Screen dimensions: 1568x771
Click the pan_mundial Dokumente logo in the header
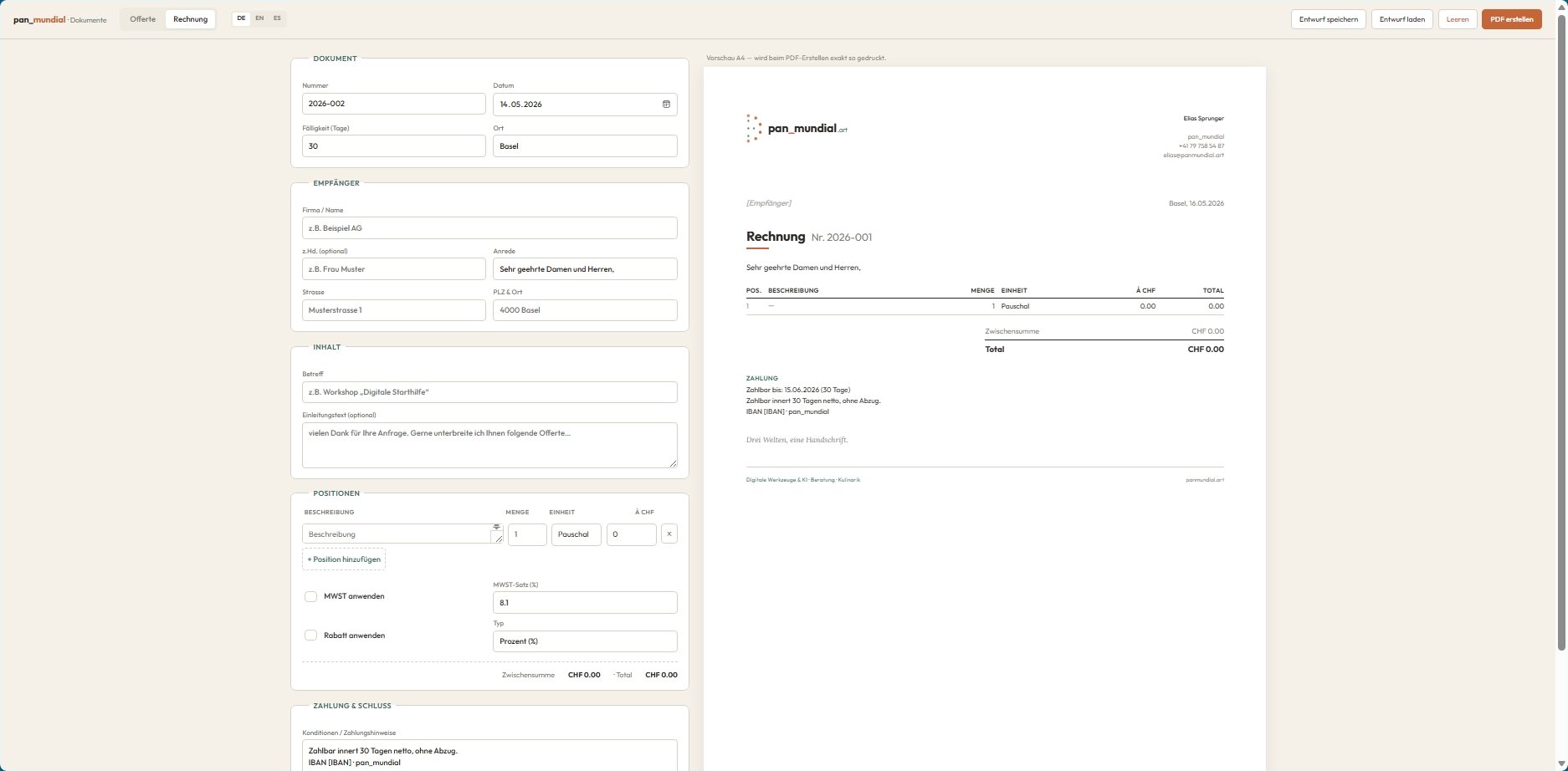coord(59,19)
